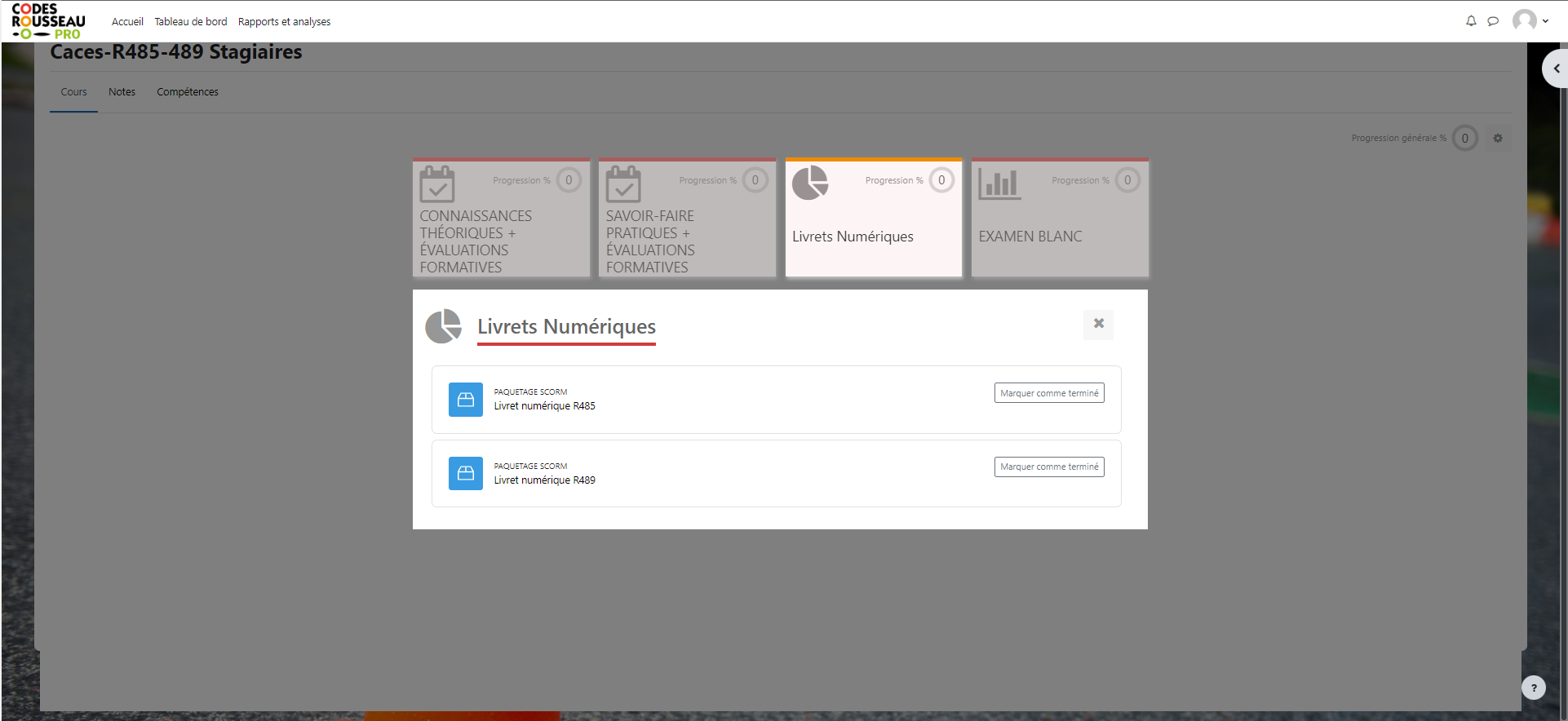Viewport: 1568px width, 721px height.
Task: Expand the right side drawer arrow
Action: (1556, 69)
